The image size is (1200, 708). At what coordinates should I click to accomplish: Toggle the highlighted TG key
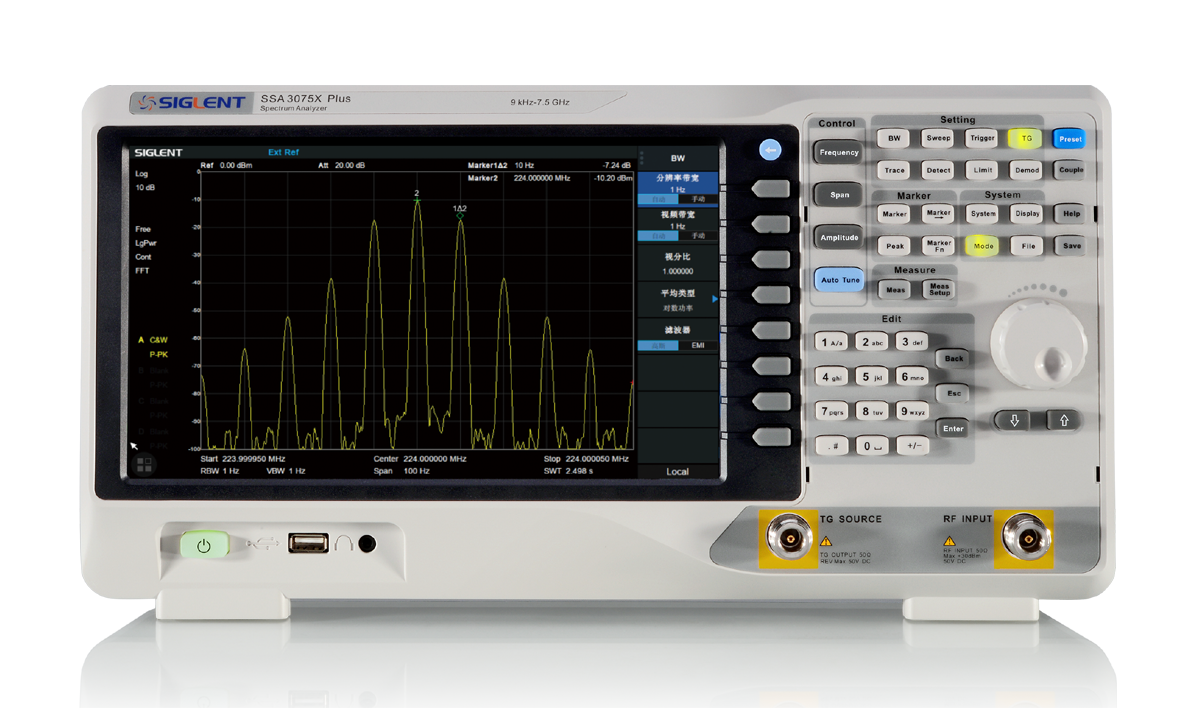tap(1025, 139)
